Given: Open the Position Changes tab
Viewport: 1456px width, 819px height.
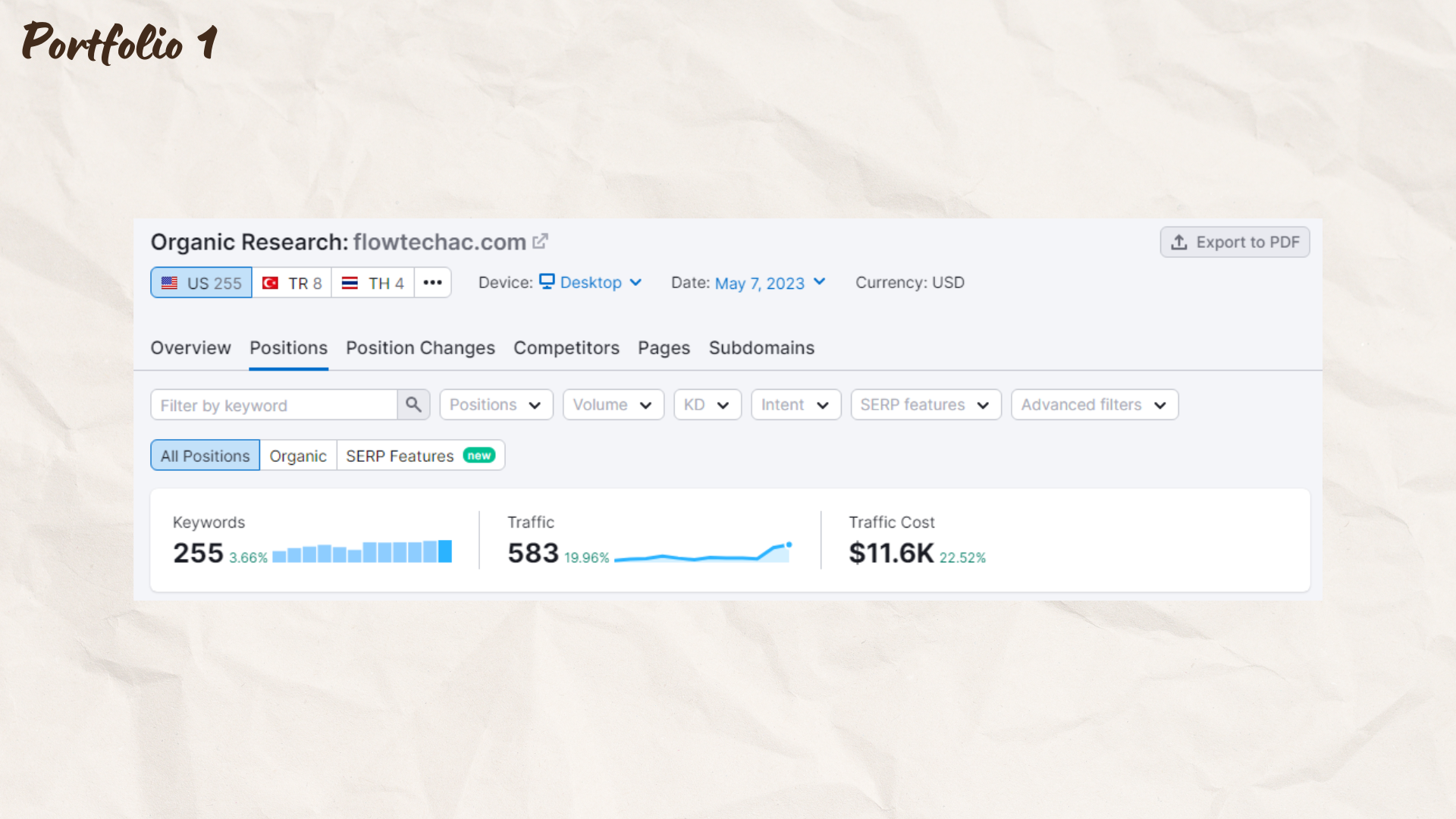Looking at the screenshot, I should [x=420, y=347].
